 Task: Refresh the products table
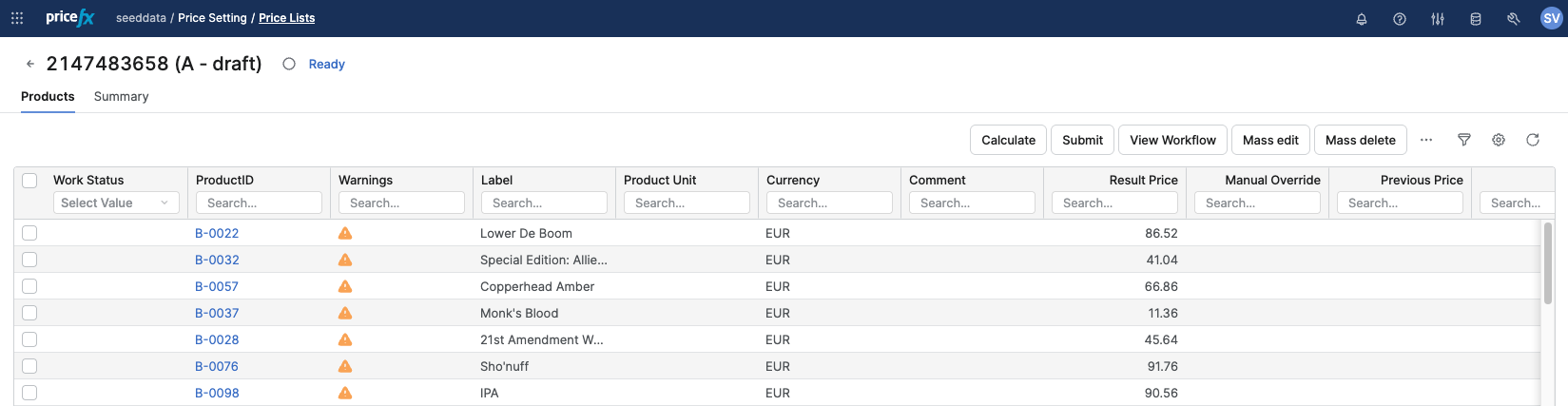click(x=1532, y=140)
